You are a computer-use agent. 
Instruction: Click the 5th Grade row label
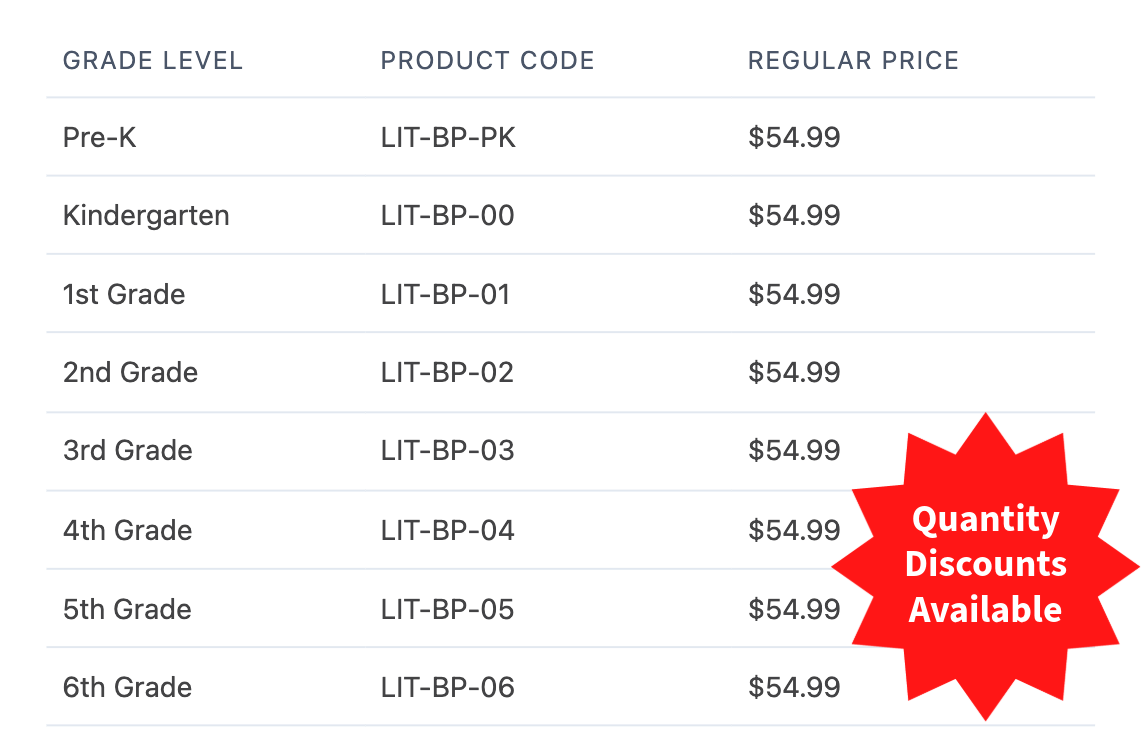coord(127,609)
